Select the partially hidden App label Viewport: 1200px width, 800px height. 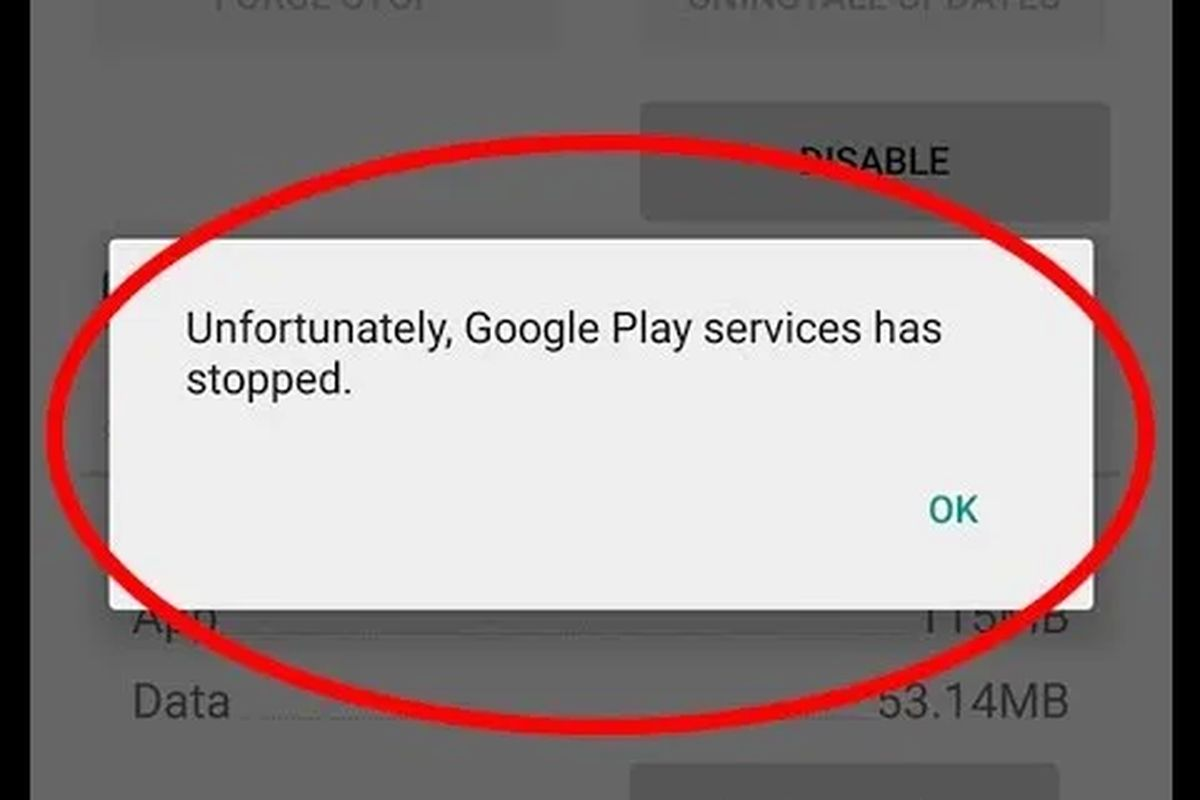pos(175,620)
